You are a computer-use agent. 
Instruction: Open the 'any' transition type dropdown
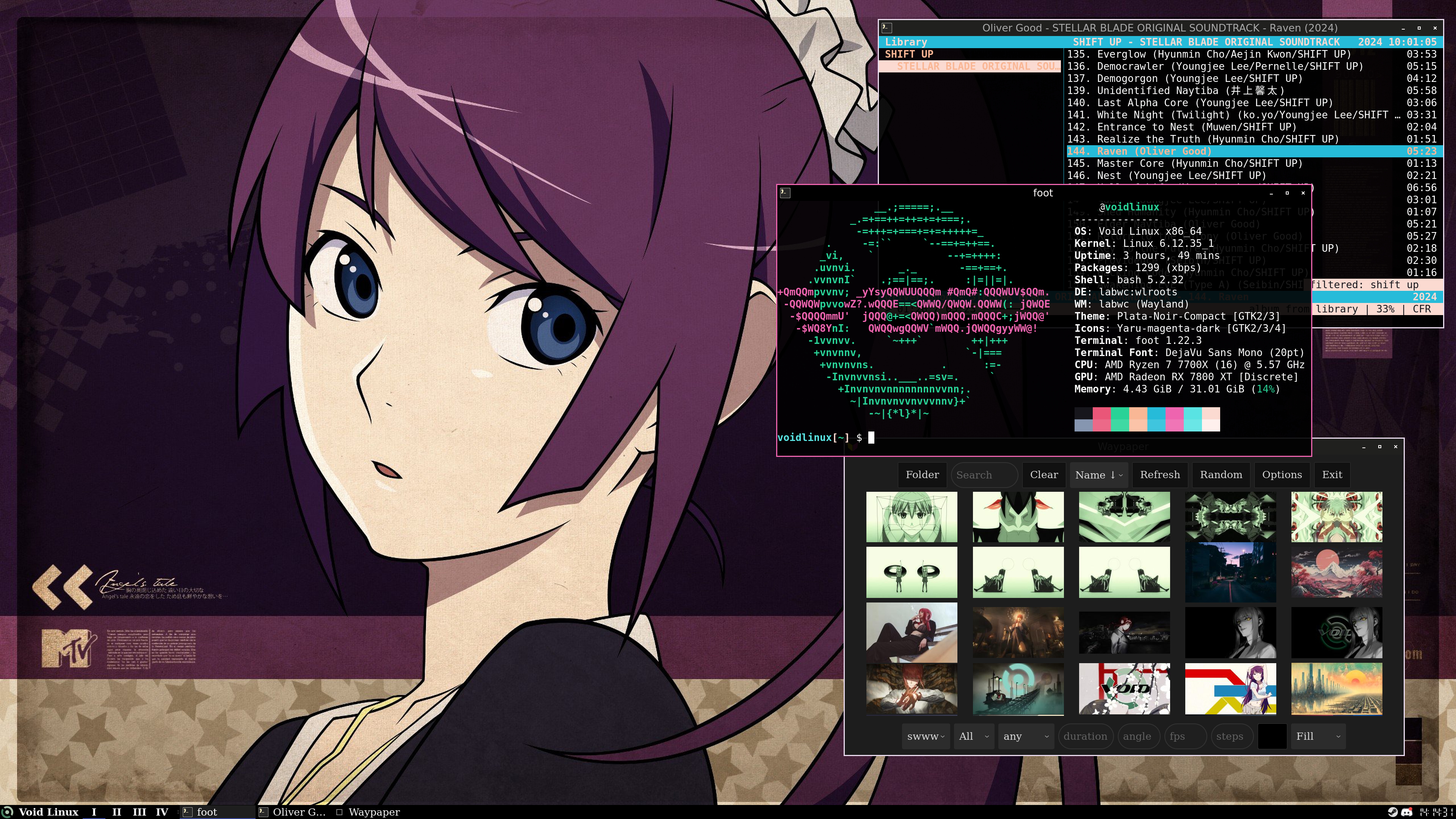[1025, 736]
